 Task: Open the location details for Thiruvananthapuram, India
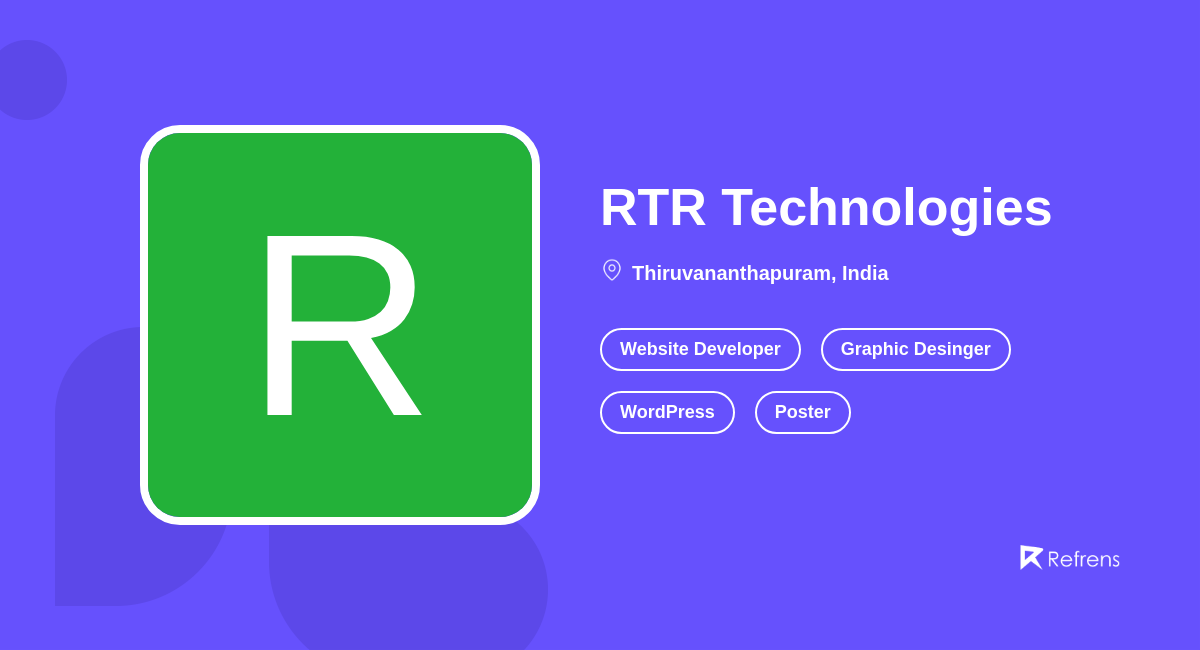pos(760,272)
